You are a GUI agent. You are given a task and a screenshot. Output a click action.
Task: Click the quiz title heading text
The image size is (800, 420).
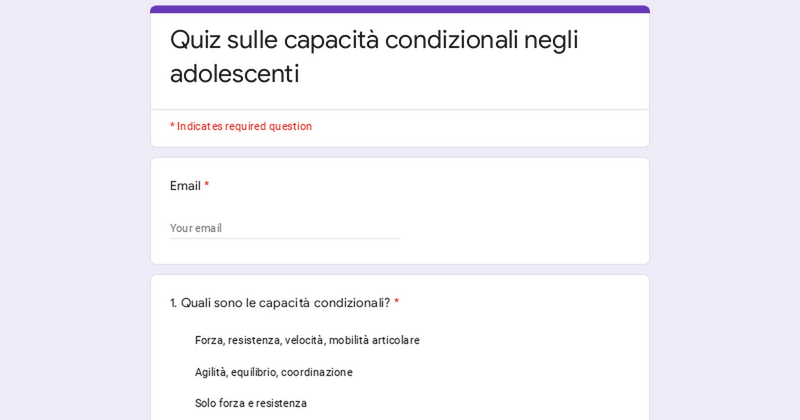[374, 56]
